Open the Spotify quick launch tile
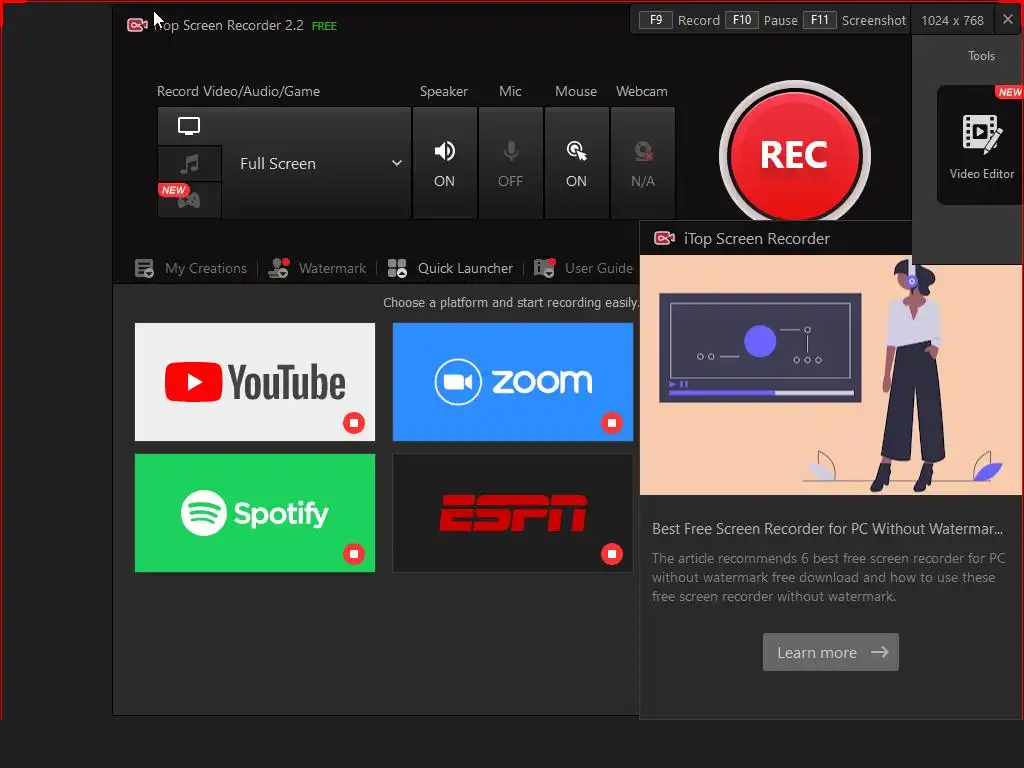1024x768 pixels. [x=255, y=513]
